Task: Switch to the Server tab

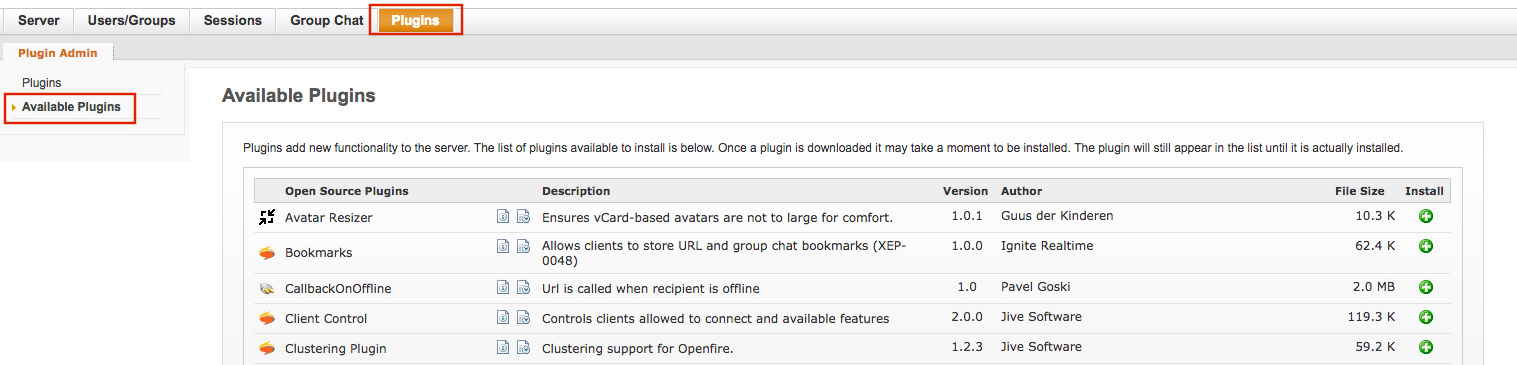Action: pyautogui.click(x=39, y=20)
